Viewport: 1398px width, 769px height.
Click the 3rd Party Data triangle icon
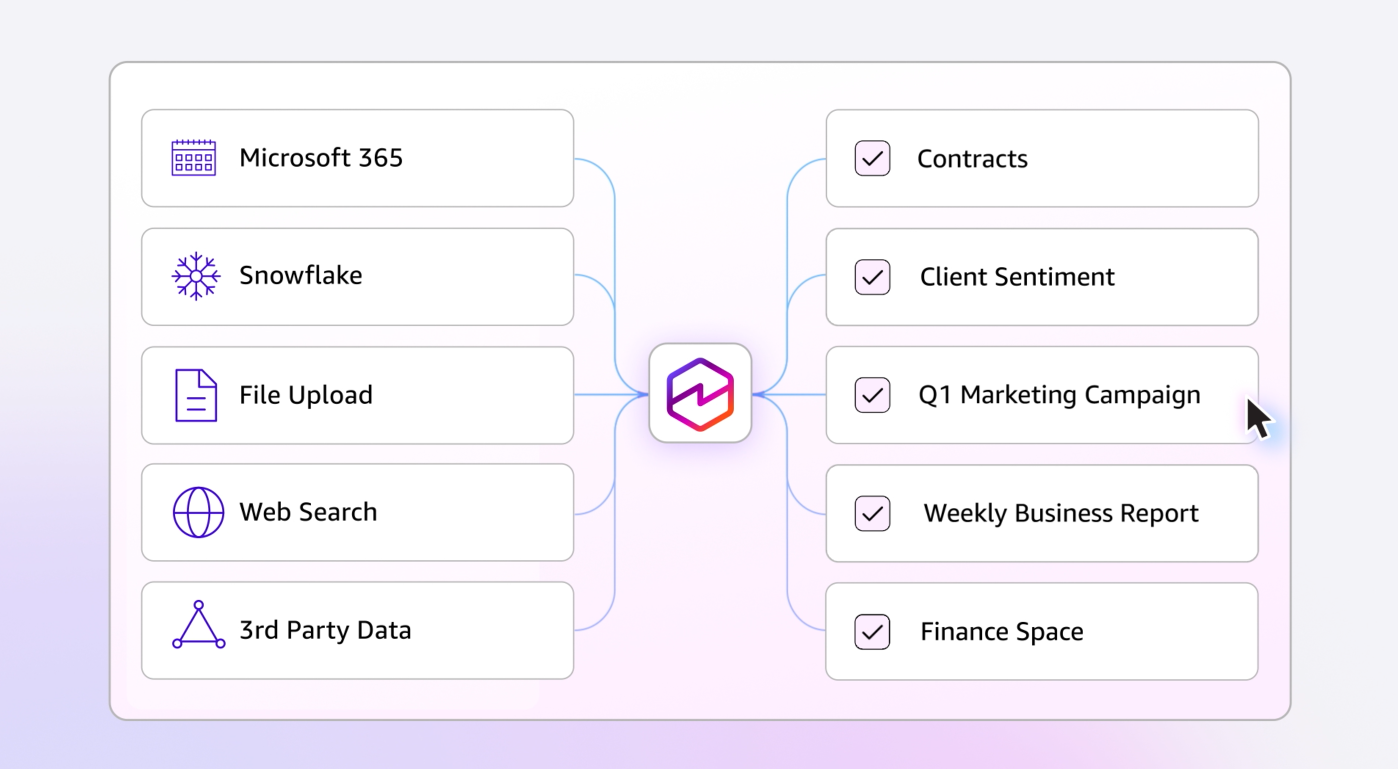(x=198, y=626)
